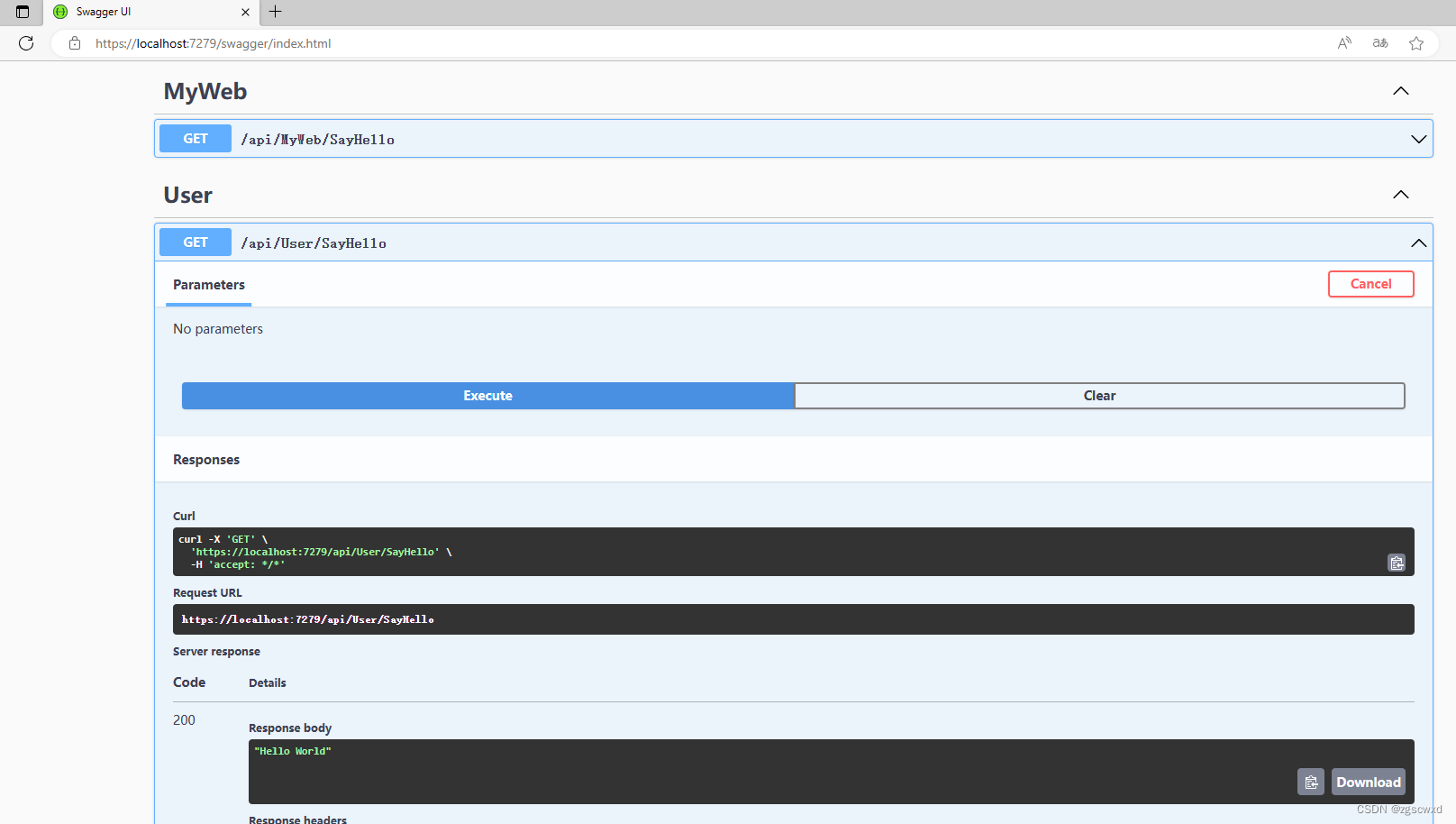Clear the response results
Viewport: 1456px width, 824px height.
coord(1100,396)
